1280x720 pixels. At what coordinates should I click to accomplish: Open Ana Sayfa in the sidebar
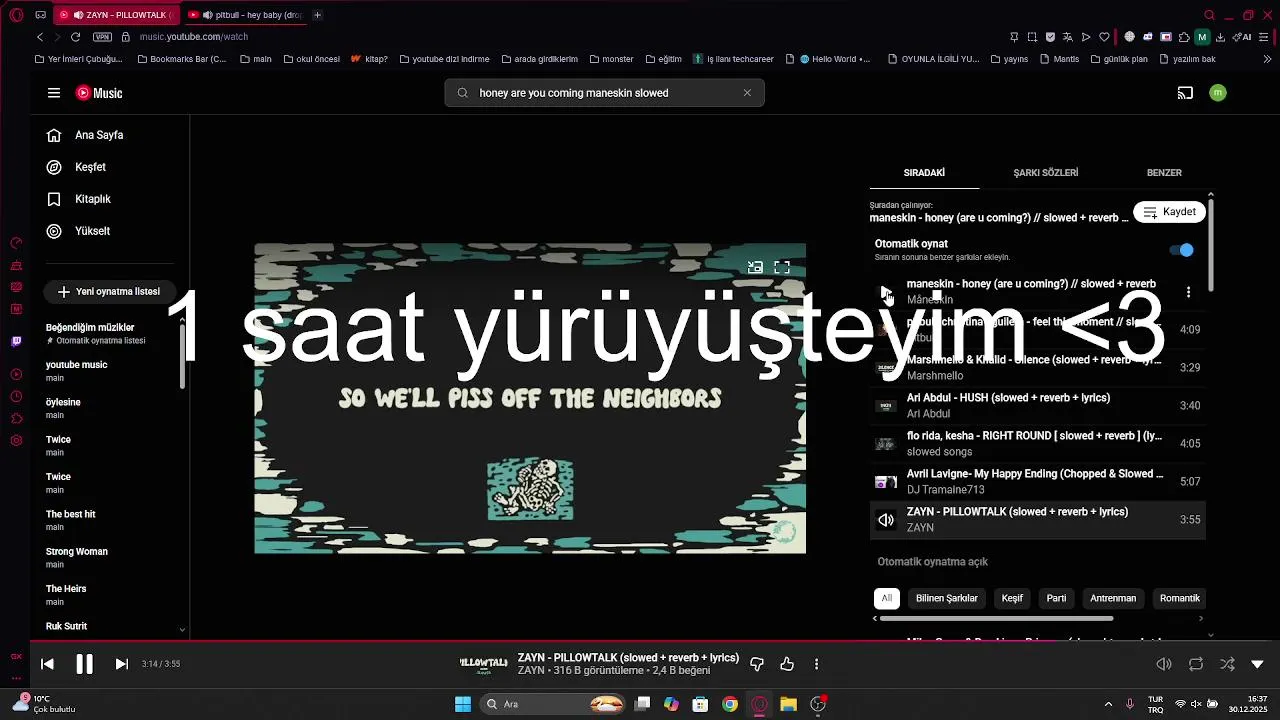point(110,135)
